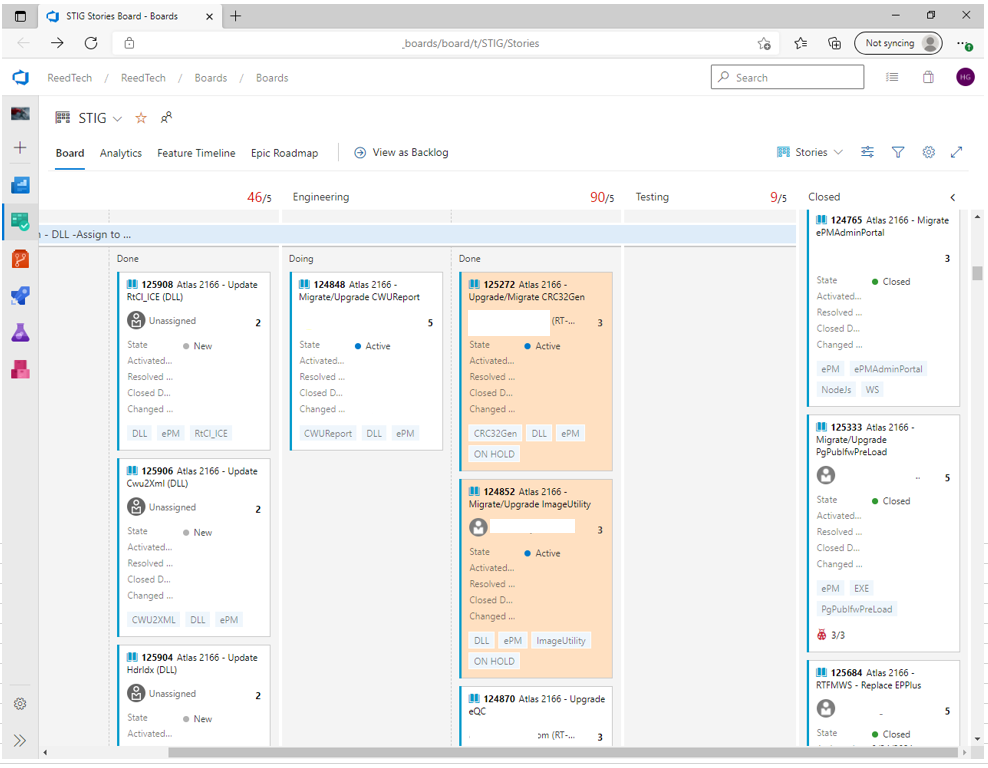Open work item 124765 Migrate ePMAdminPortal
988x768 pixels.
pos(882,226)
